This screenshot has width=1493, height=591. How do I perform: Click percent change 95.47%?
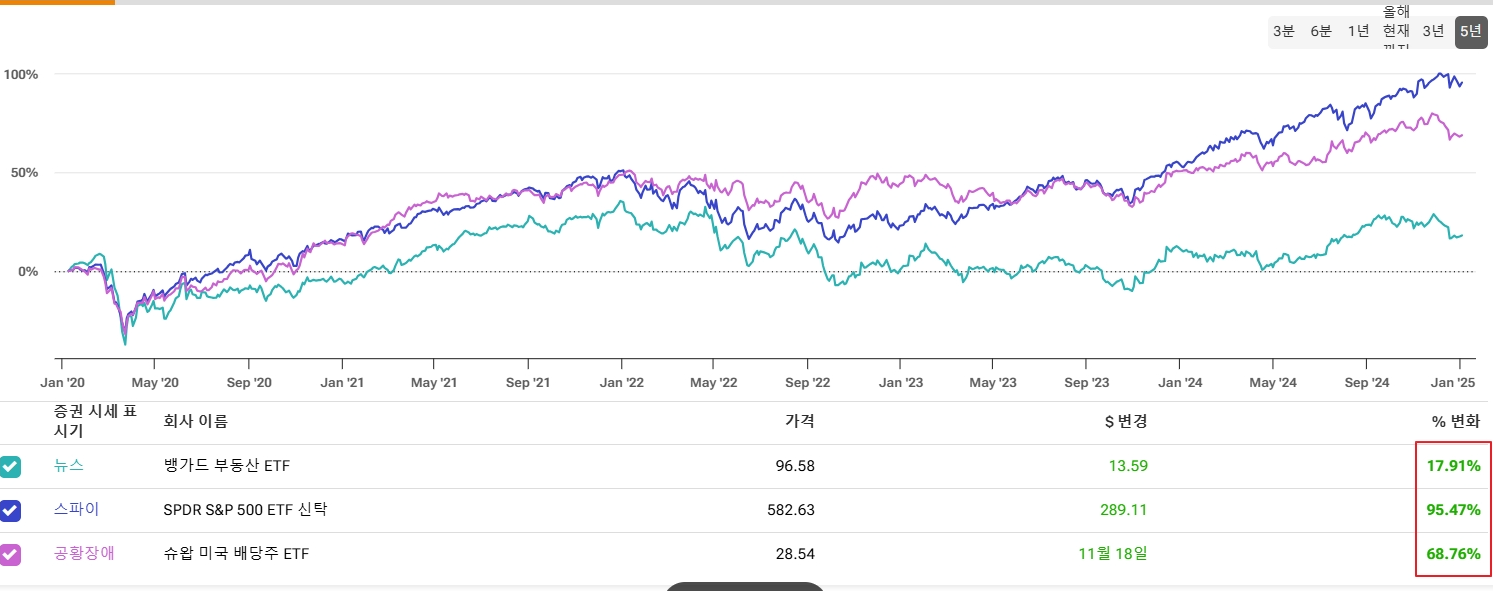pos(1453,510)
